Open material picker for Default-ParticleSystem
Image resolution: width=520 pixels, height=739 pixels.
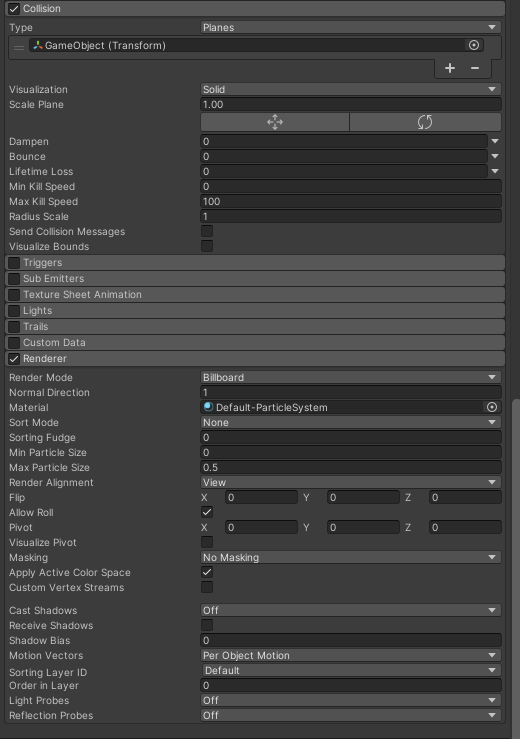[492, 407]
